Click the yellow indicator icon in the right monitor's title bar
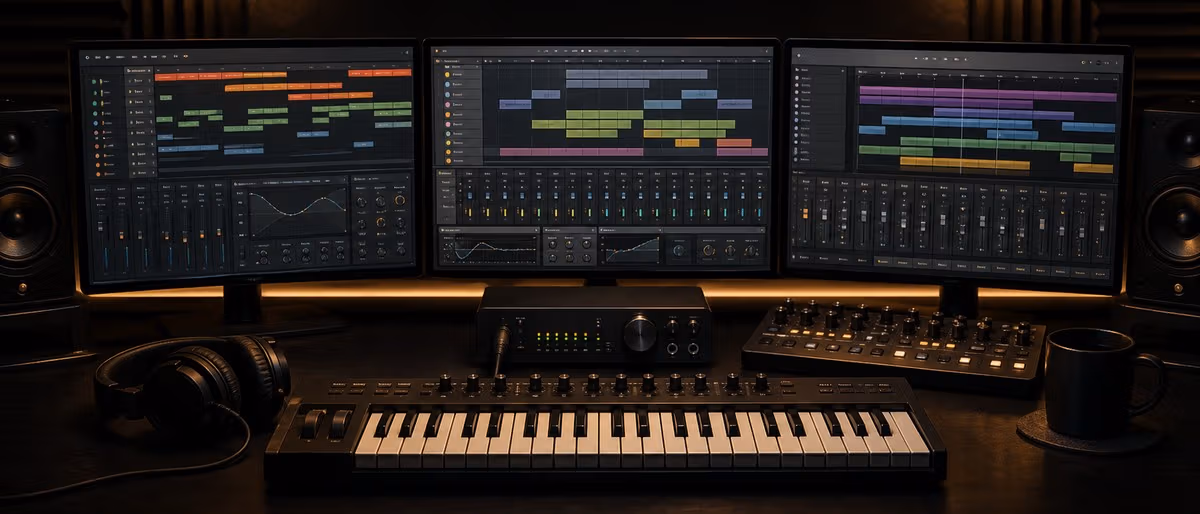This screenshot has width=1200, height=514. tap(1084, 62)
